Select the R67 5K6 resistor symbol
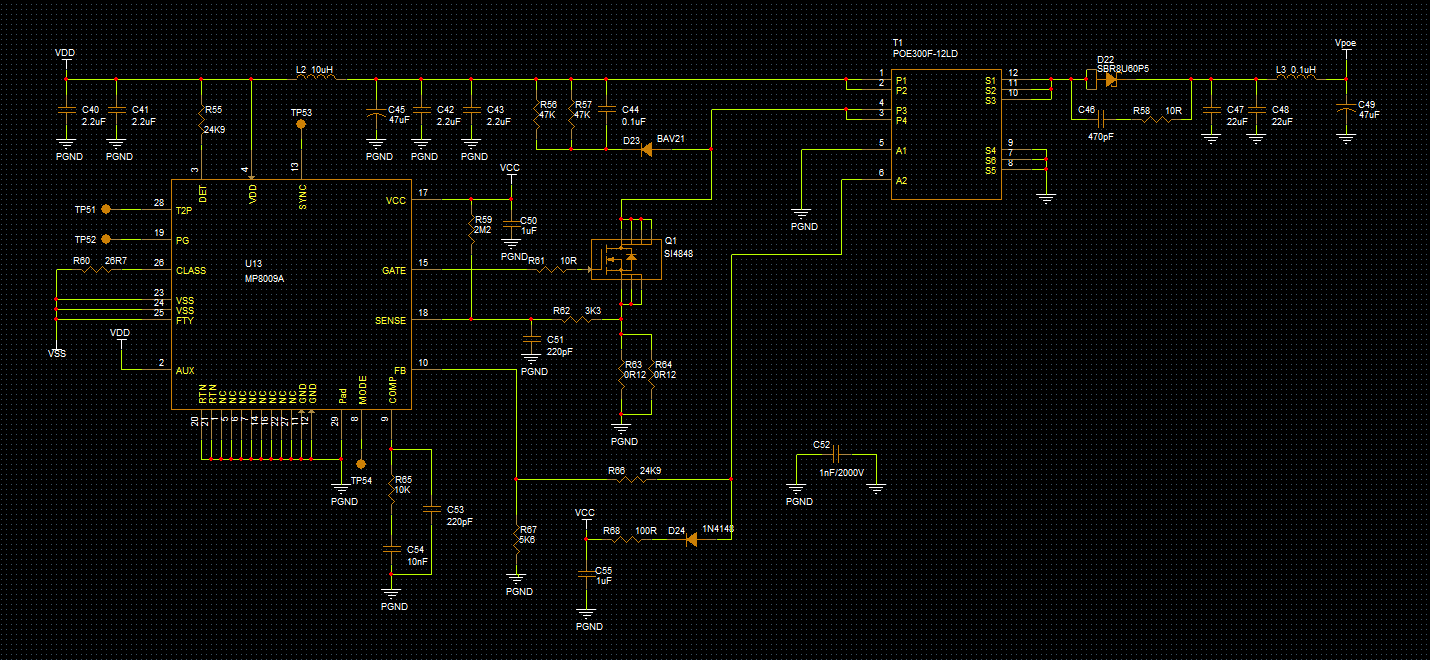 tap(516, 540)
